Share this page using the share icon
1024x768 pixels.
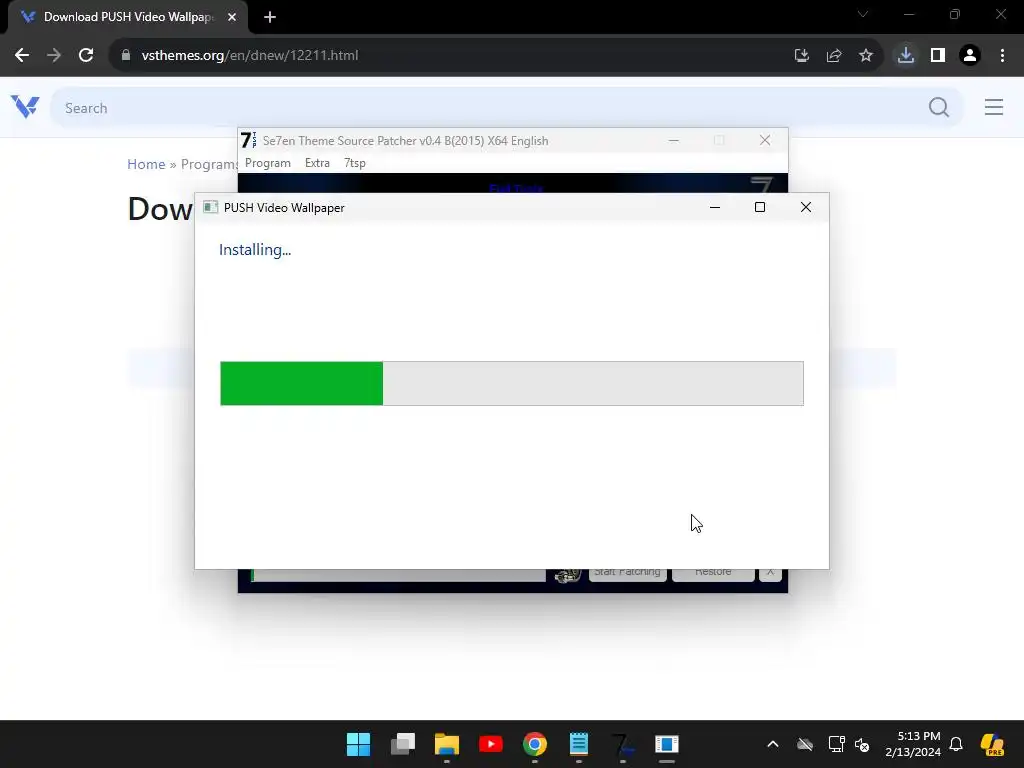(x=833, y=56)
